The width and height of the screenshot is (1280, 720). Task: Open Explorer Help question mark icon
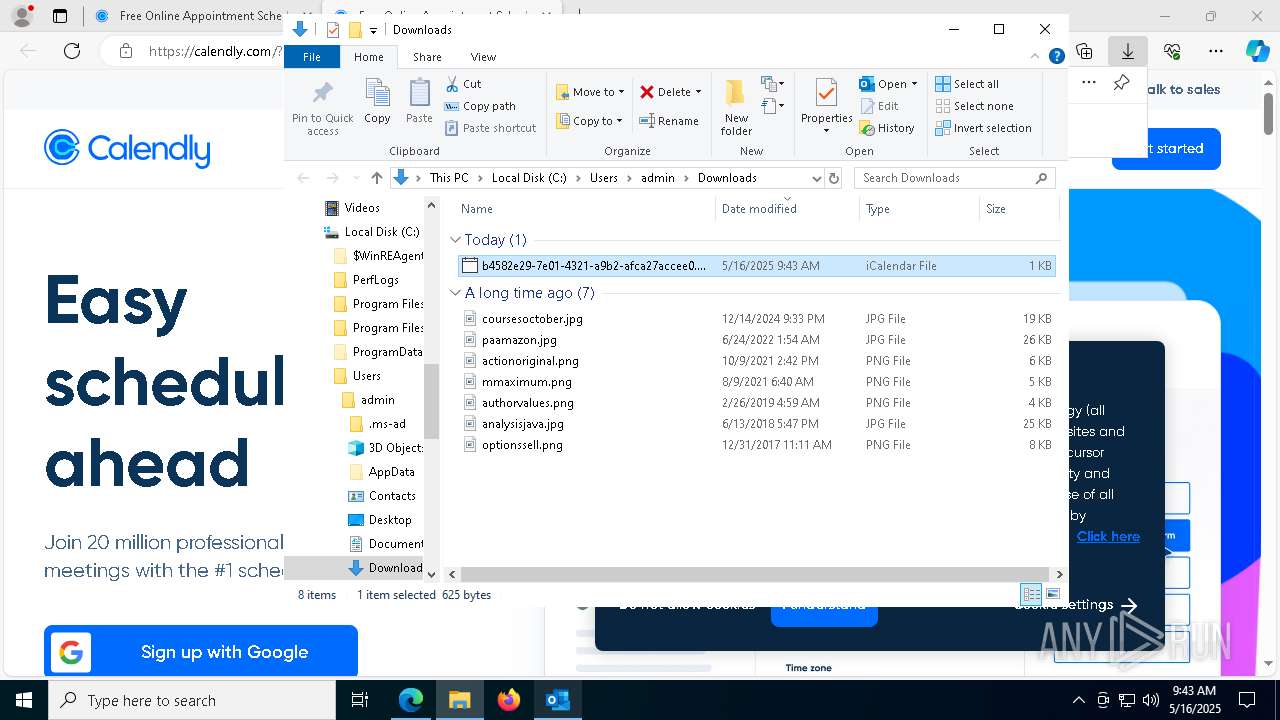1056,57
